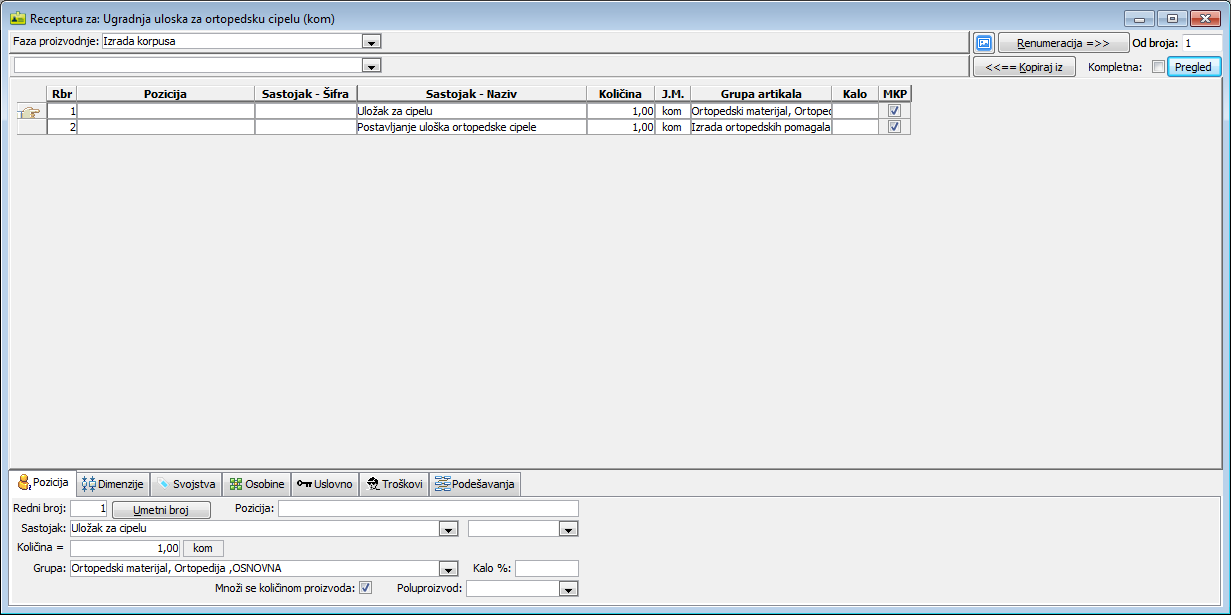Click the Receptura window title icon
This screenshot has width=1231, height=615.
(x=17, y=18)
